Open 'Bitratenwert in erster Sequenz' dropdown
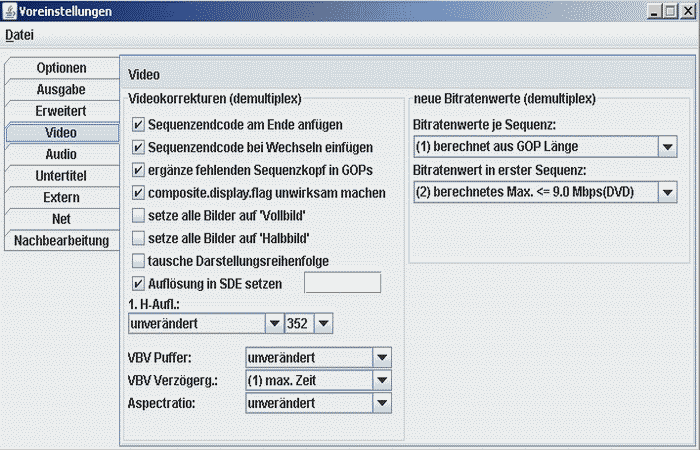Image resolution: width=700 pixels, height=450 pixels. 668,191
